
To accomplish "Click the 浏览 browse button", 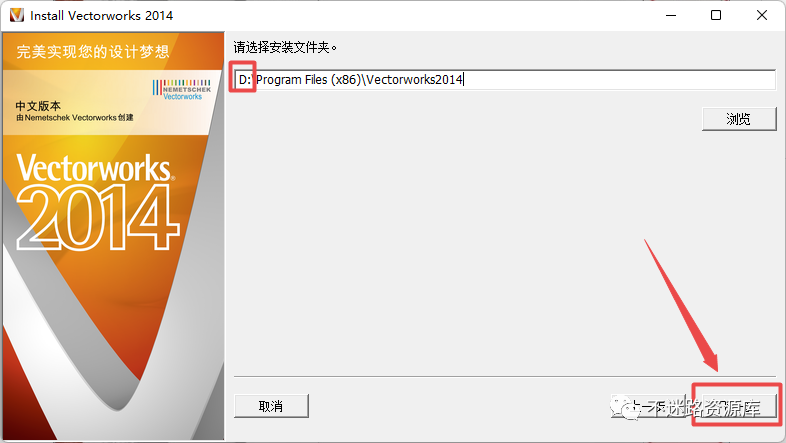I will point(739,119).
